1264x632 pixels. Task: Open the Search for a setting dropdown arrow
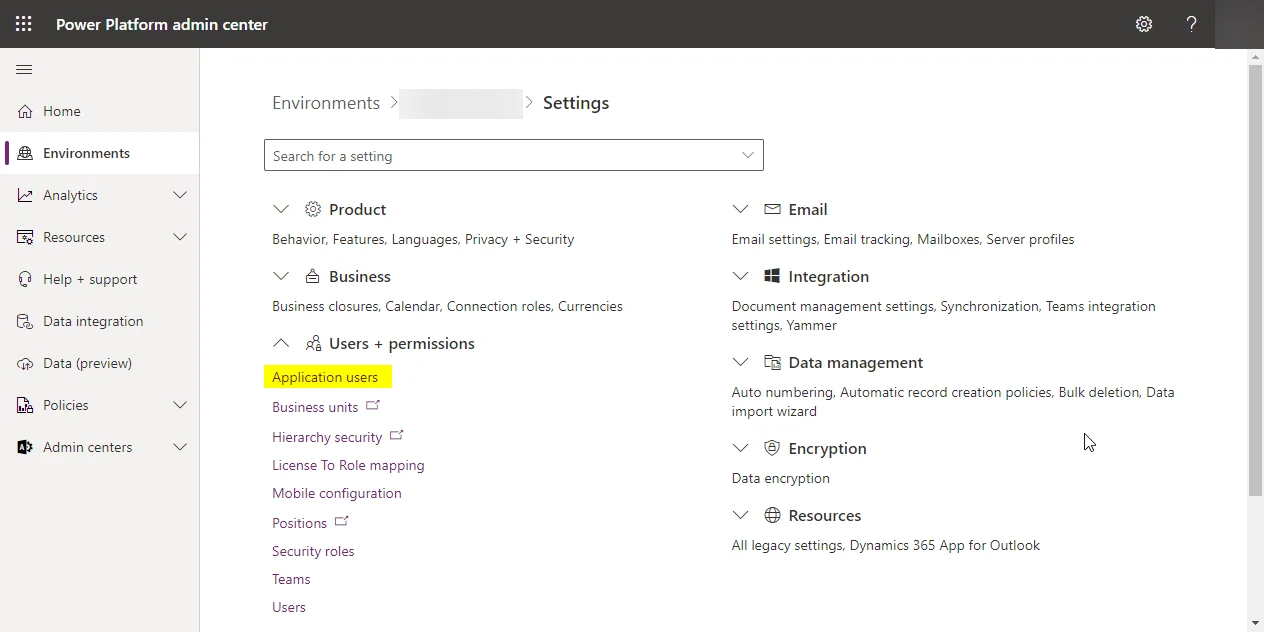click(x=748, y=155)
